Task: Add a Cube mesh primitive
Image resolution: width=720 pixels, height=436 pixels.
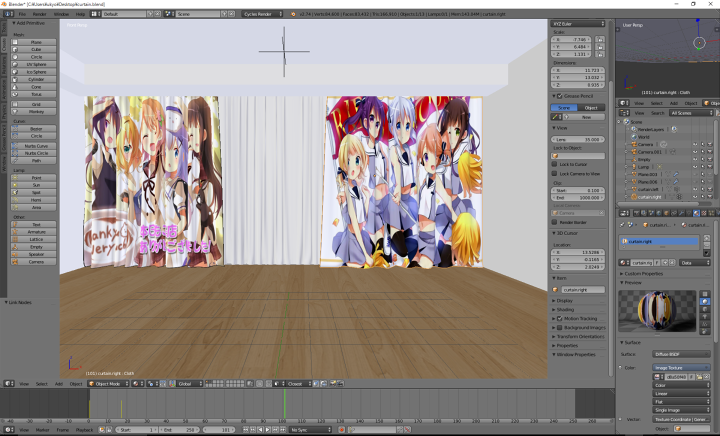Action: [34, 49]
